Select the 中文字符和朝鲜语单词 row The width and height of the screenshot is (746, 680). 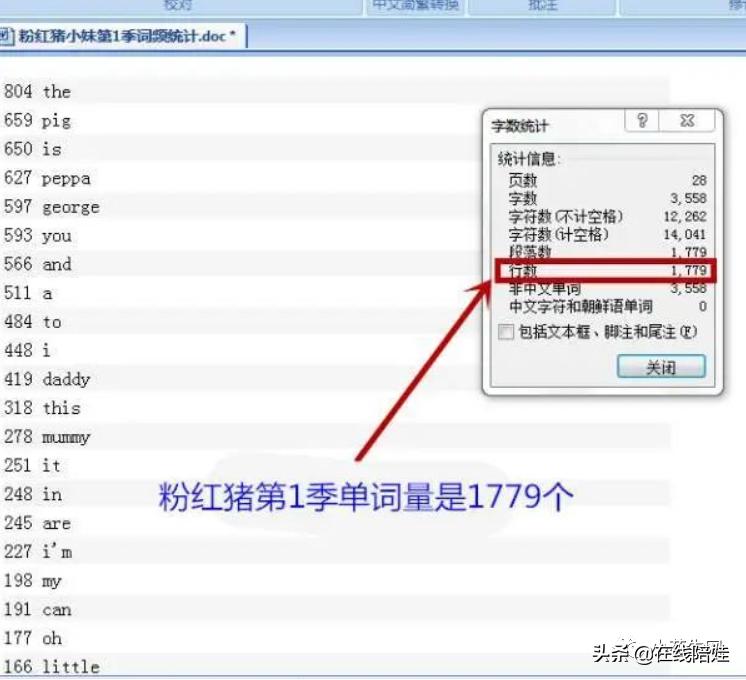click(607, 306)
